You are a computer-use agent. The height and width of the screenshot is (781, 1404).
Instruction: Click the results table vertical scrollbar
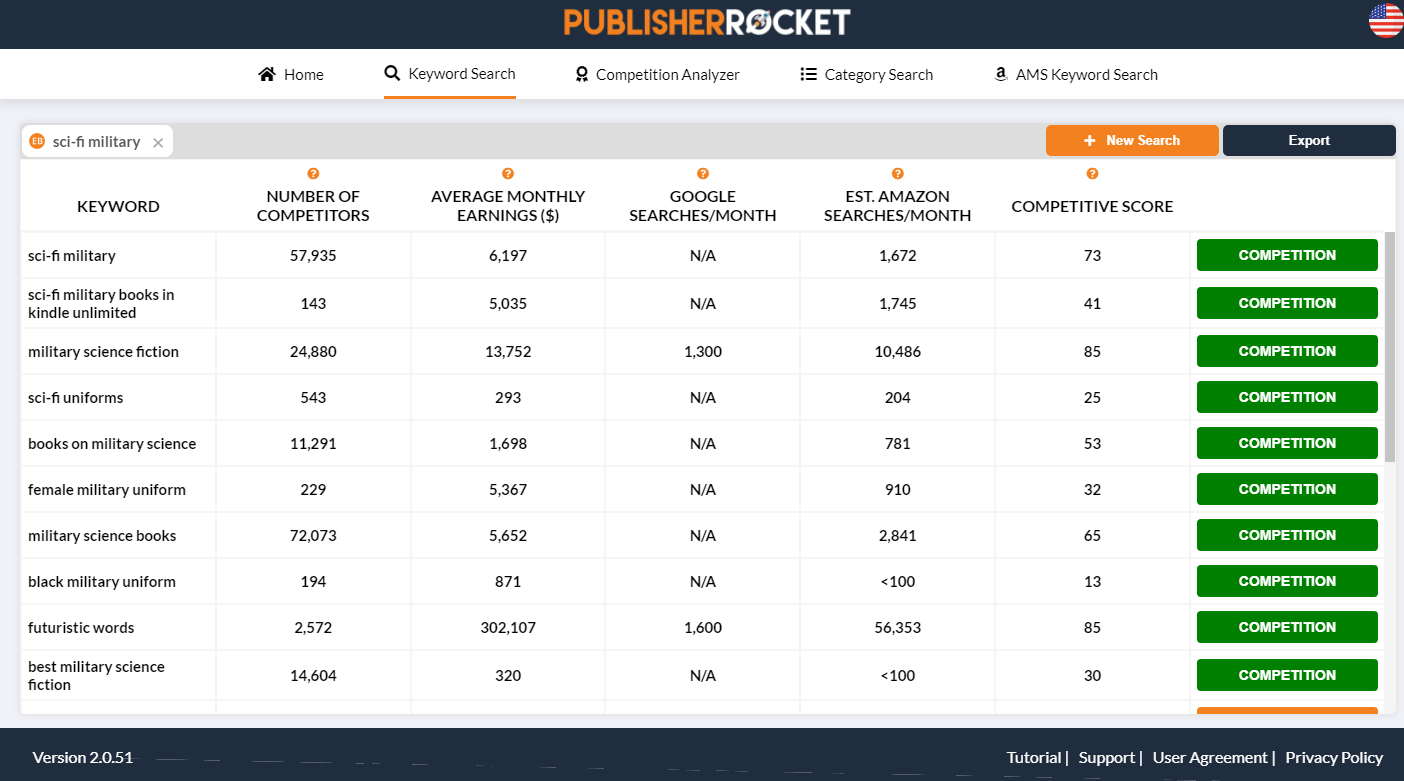(x=1389, y=346)
